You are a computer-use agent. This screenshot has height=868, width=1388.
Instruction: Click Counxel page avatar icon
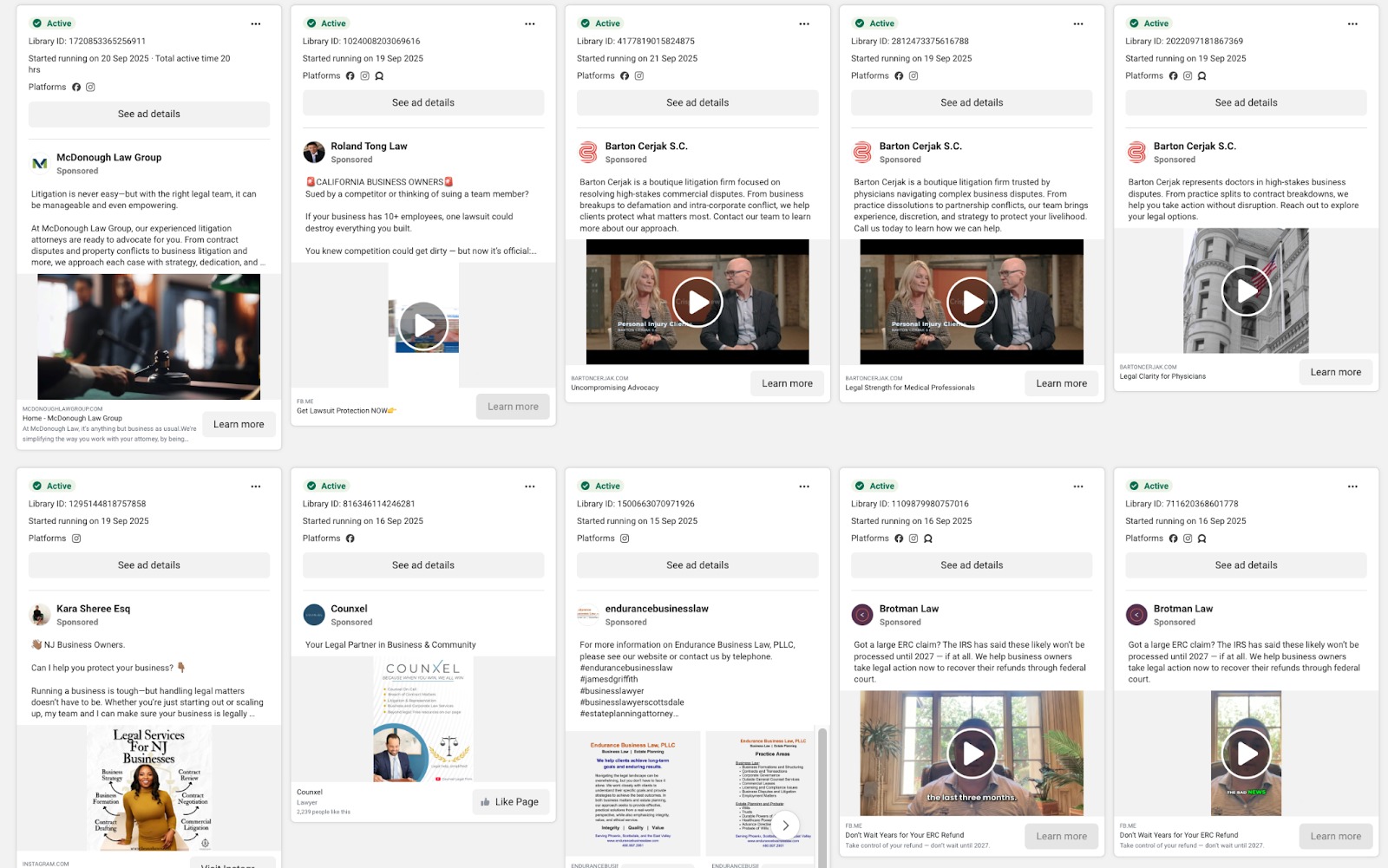[x=314, y=615]
